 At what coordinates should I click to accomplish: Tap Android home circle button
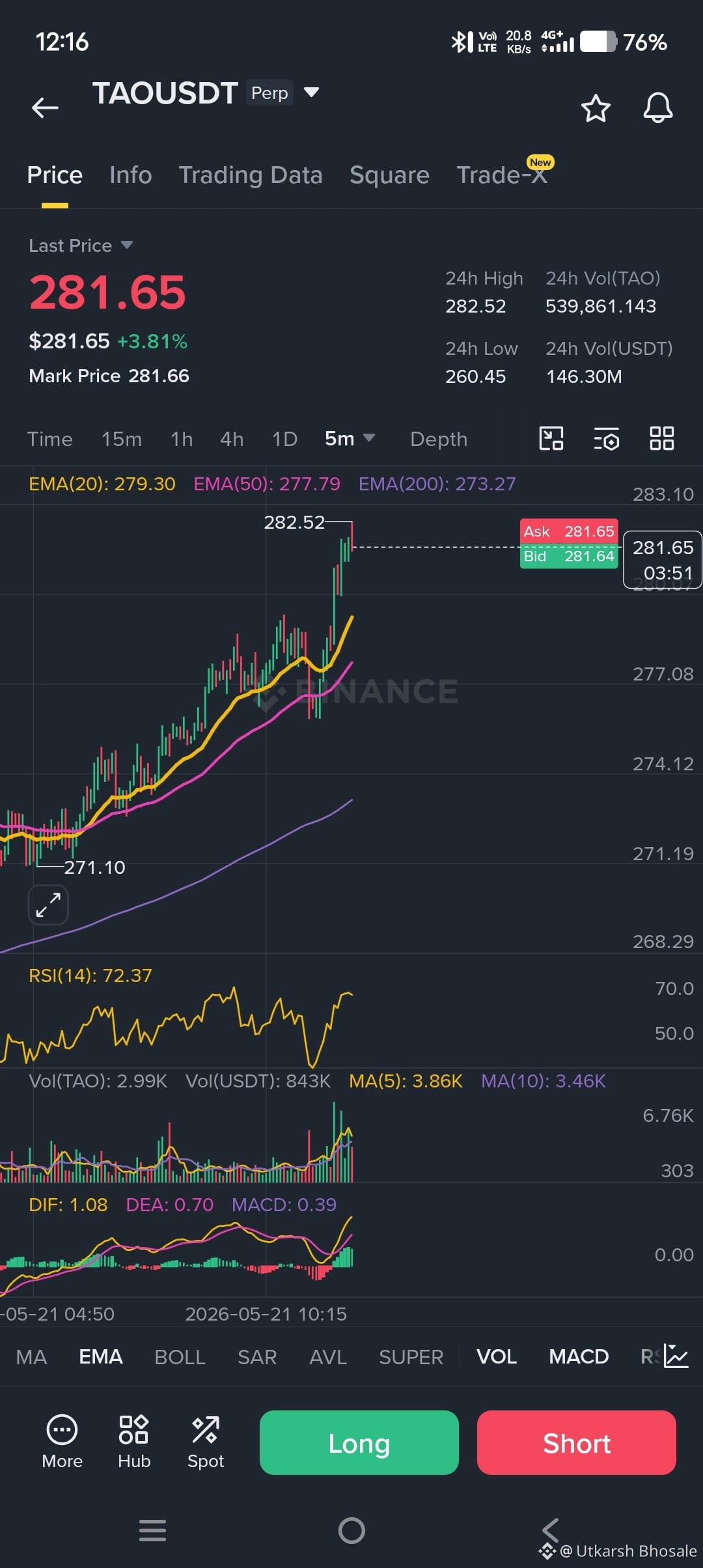tap(351, 1530)
